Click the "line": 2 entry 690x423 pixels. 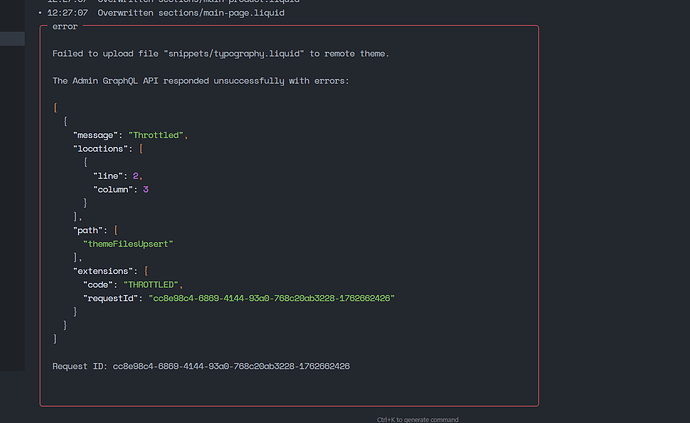(x=117, y=176)
